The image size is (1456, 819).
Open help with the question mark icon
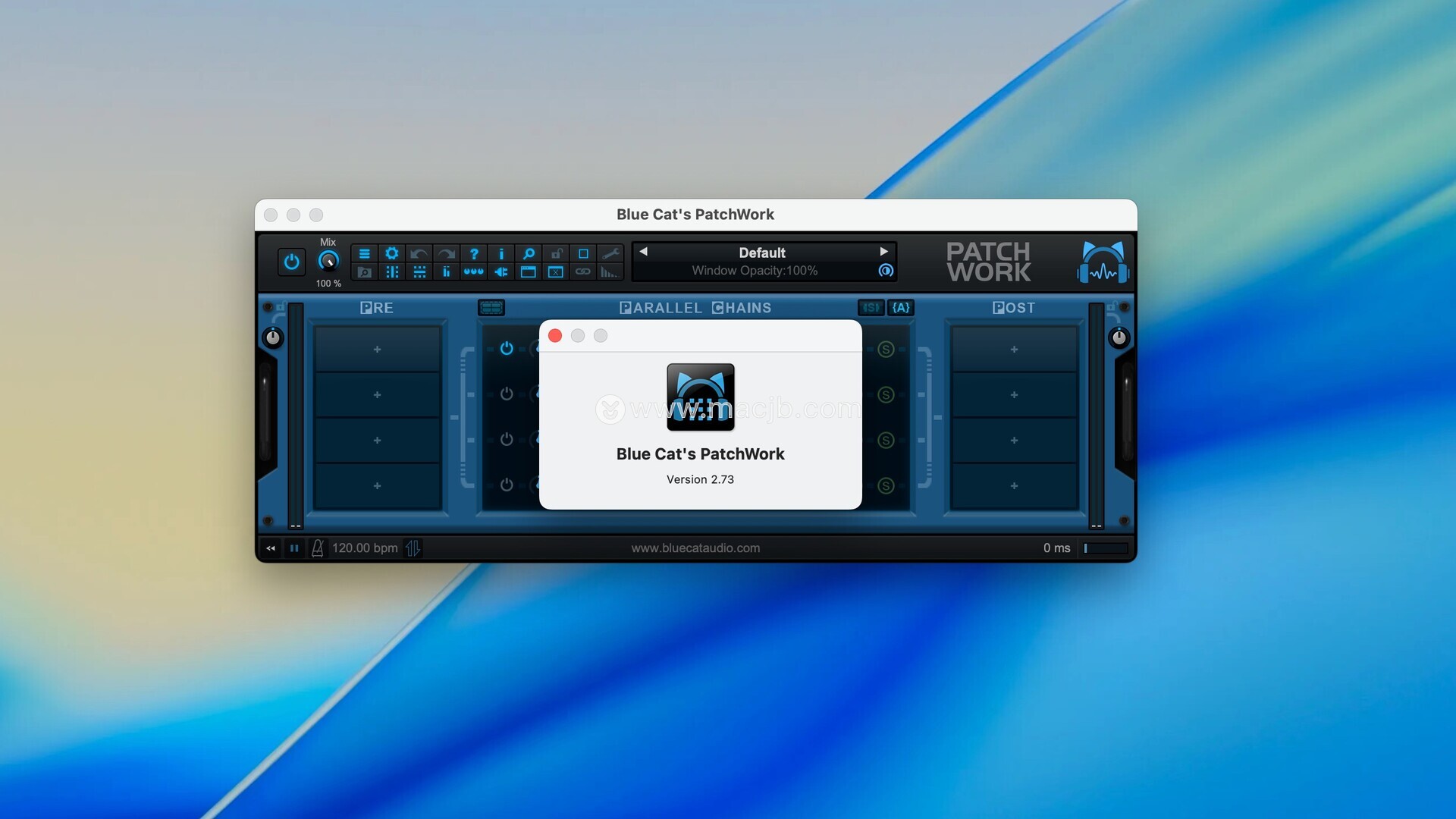474,253
